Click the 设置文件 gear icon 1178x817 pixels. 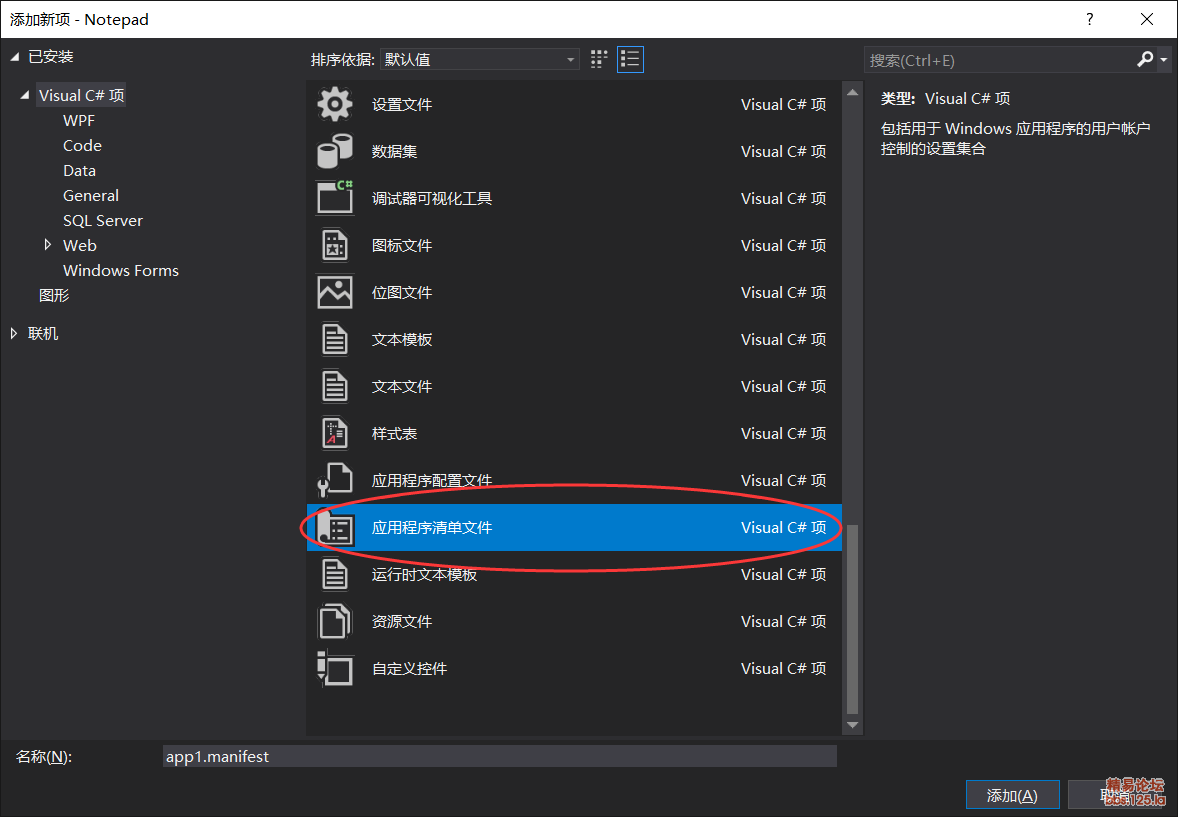334,104
